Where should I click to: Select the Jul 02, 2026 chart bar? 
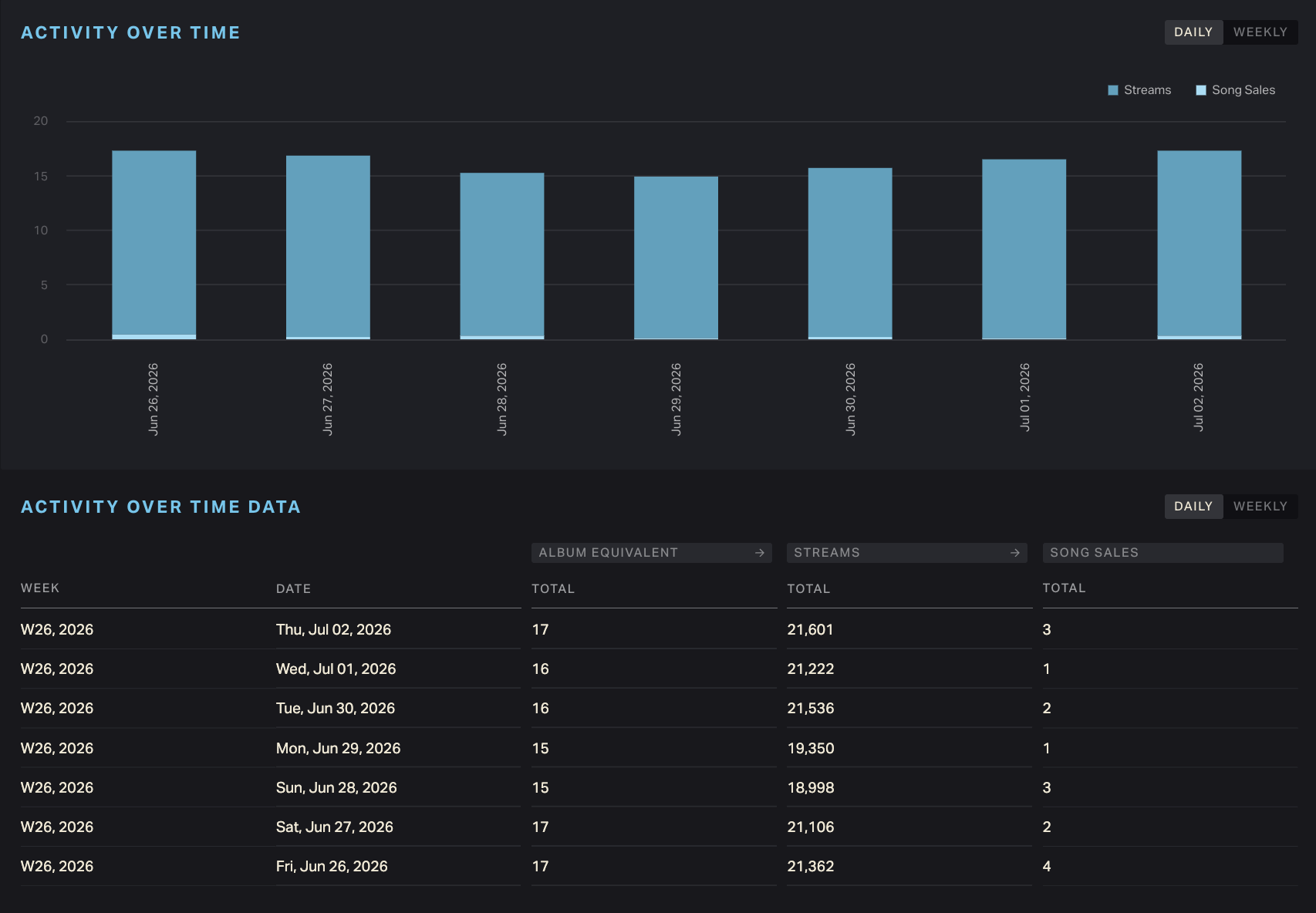coord(1200,244)
